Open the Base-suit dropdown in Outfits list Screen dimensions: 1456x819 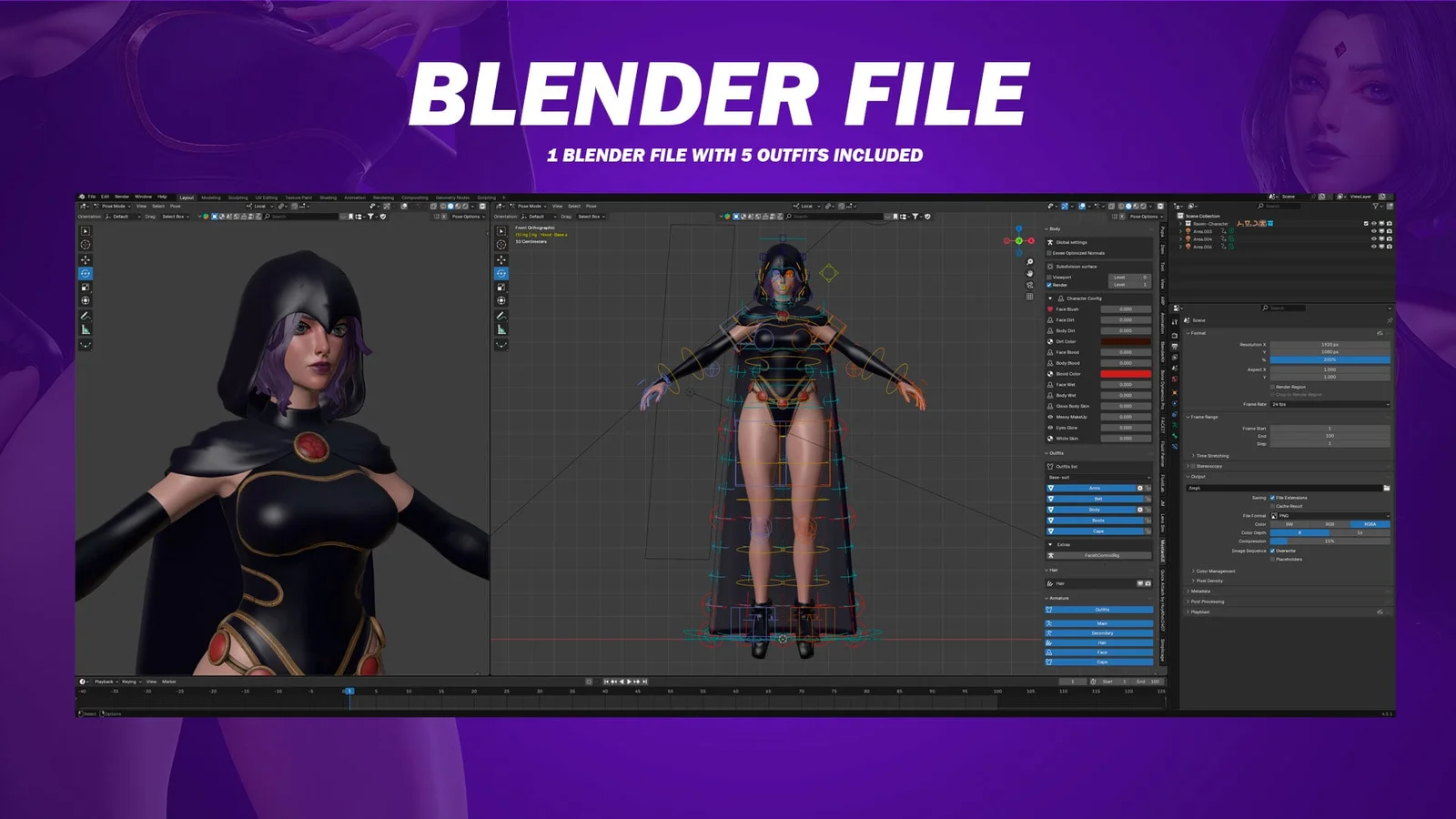1099,478
